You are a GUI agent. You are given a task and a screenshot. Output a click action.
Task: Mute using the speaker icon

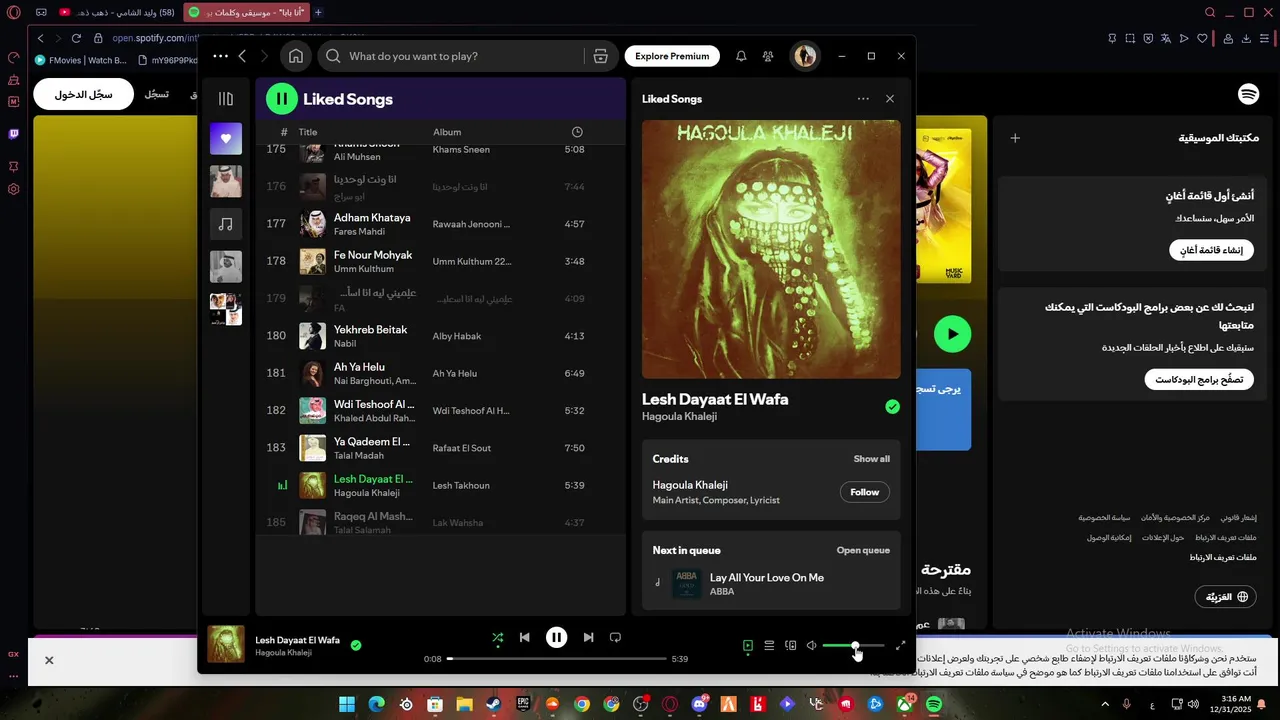(812, 646)
